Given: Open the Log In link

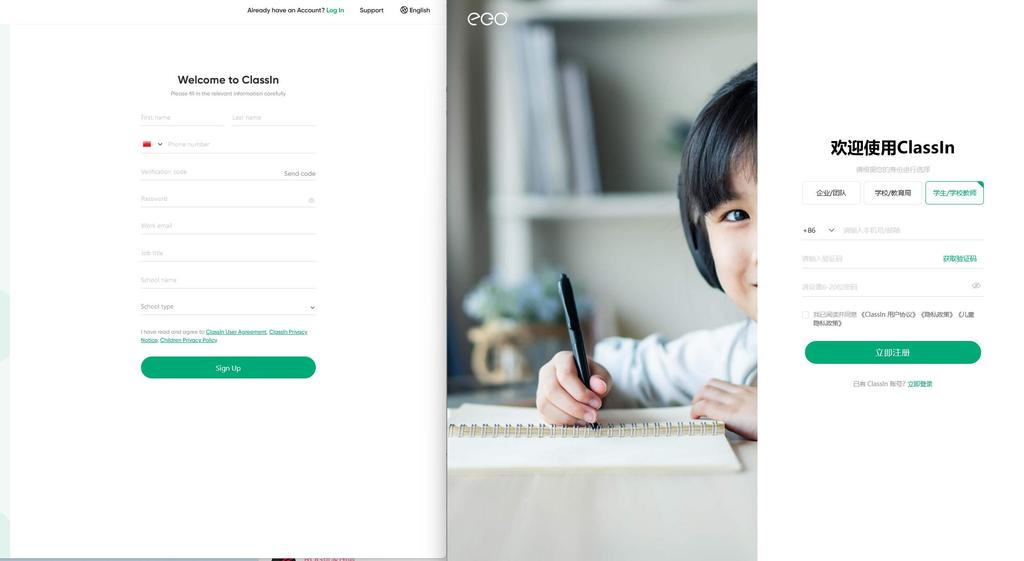Looking at the screenshot, I should [x=335, y=10].
